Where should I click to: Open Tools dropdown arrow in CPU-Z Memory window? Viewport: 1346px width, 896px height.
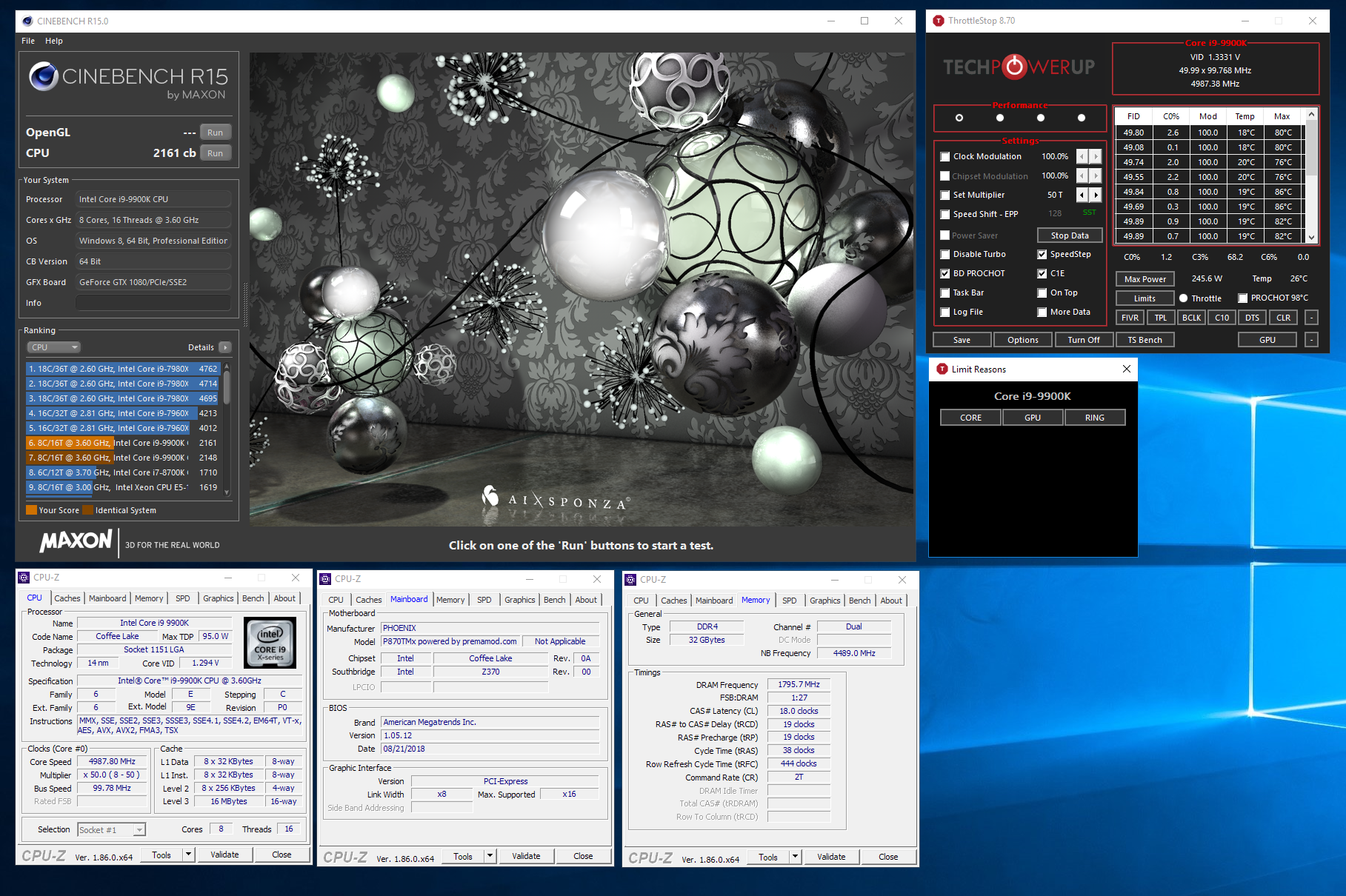[795, 857]
